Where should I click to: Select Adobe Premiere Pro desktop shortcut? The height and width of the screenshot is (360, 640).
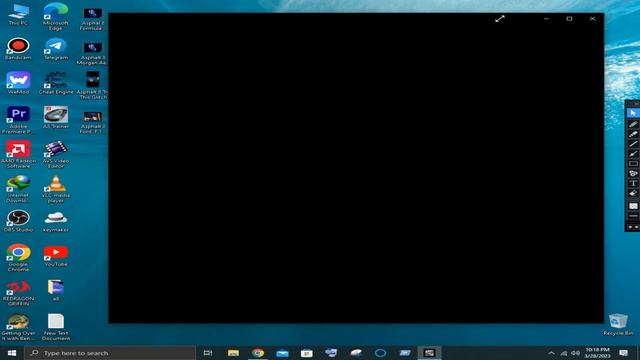pyautogui.click(x=18, y=120)
